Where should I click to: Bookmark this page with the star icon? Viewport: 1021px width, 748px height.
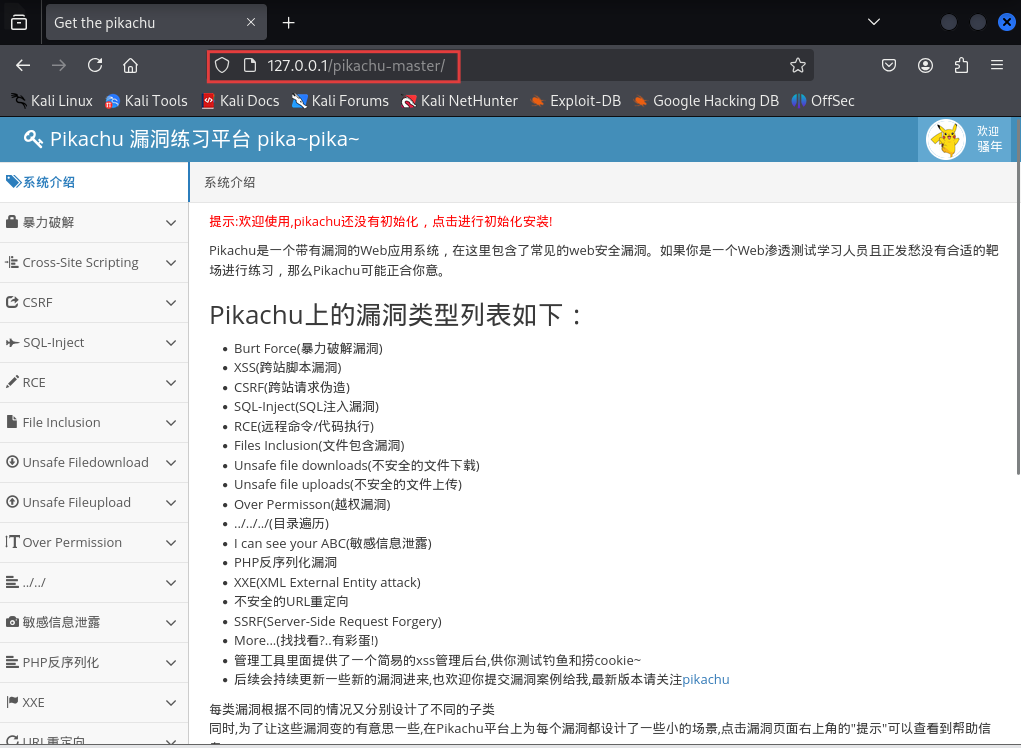798,66
